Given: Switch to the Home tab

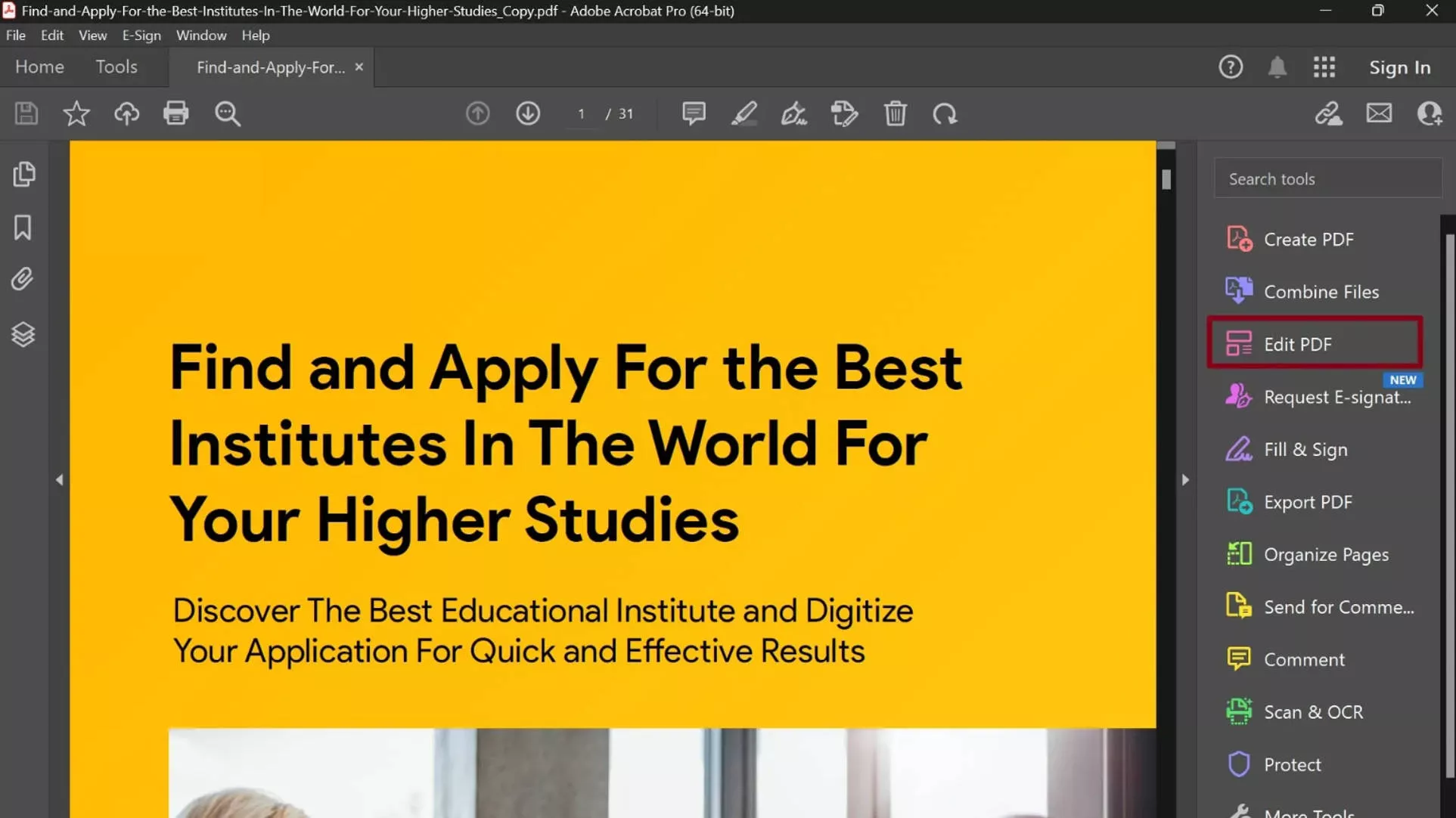Looking at the screenshot, I should tap(39, 67).
